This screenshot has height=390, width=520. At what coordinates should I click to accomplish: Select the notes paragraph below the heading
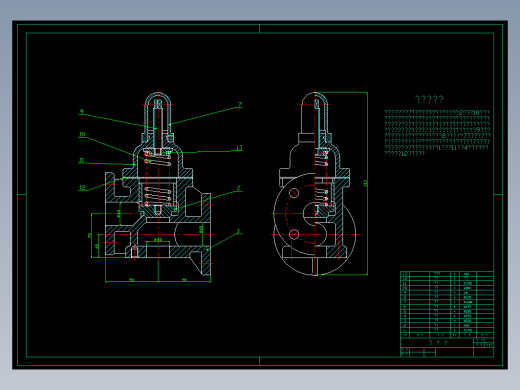coord(437,133)
